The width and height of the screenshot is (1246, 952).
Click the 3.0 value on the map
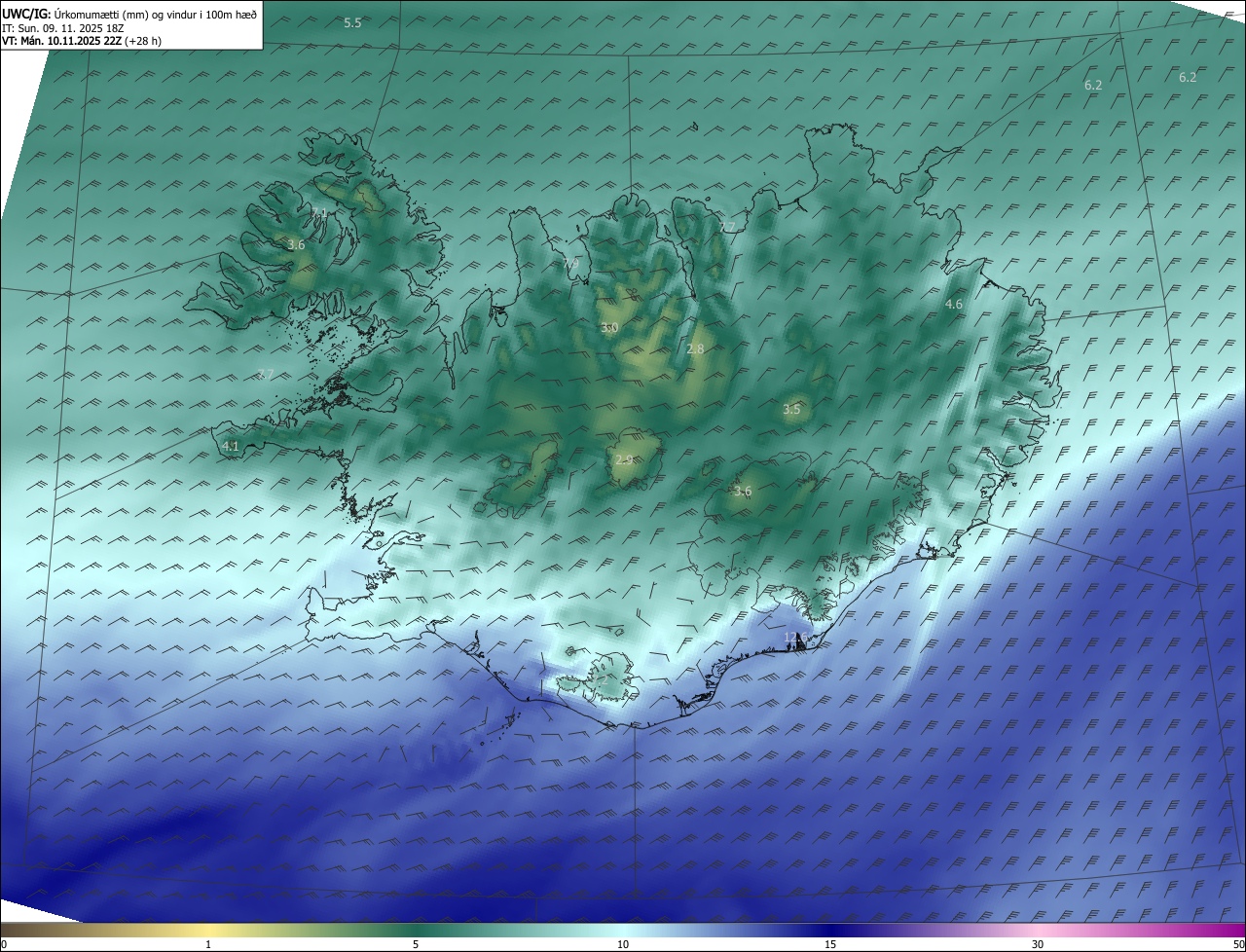[609, 328]
